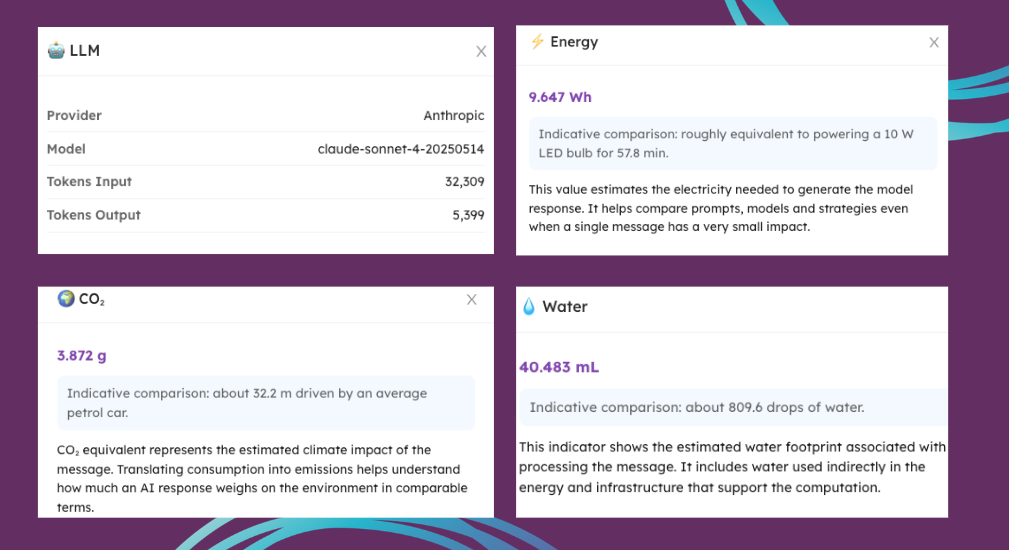Click the Tokens Input value 32,309
The height and width of the screenshot is (550, 1009).
point(464,182)
